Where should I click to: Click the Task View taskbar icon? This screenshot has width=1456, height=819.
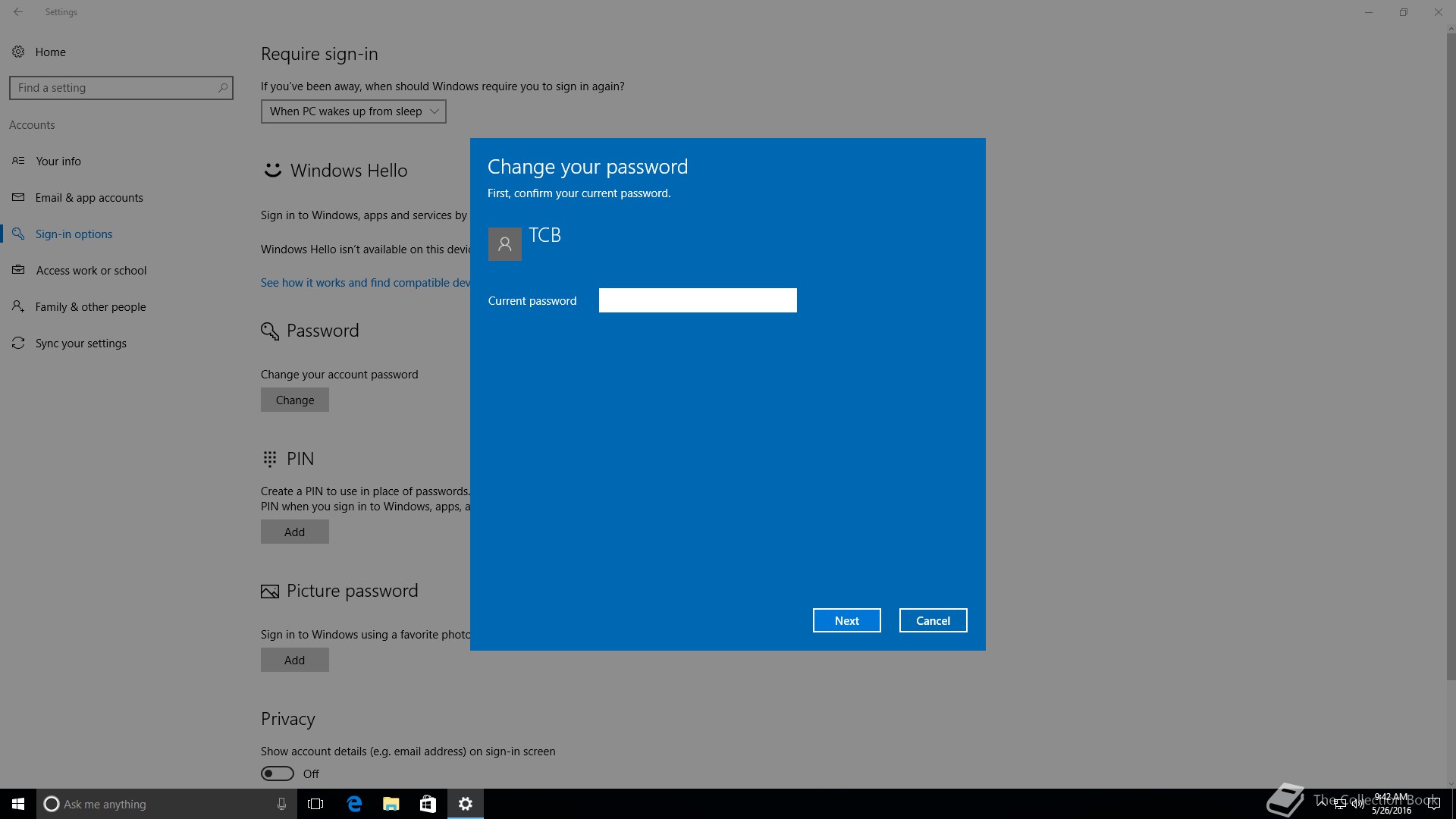click(316, 804)
